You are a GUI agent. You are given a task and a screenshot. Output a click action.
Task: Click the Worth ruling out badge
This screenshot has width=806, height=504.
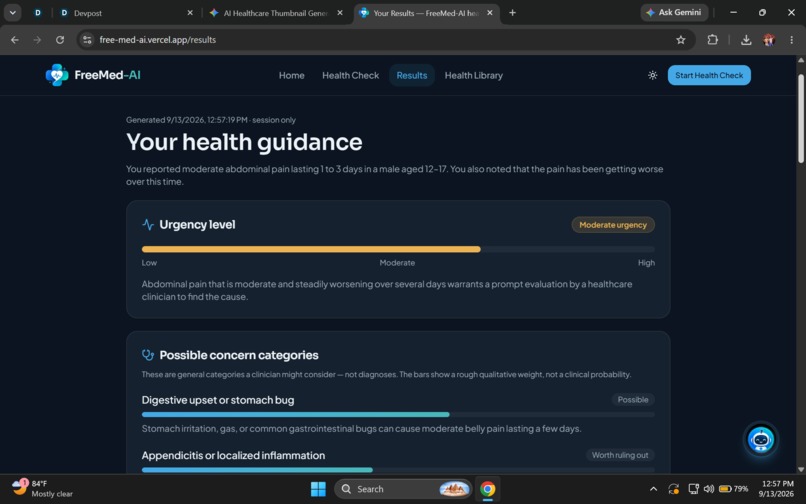(620, 455)
